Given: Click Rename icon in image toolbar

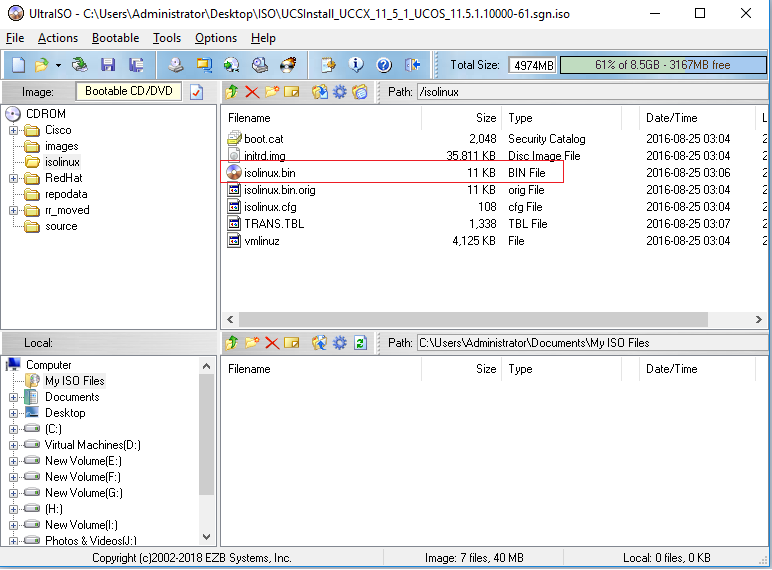Looking at the screenshot, I should coord(291,92).
